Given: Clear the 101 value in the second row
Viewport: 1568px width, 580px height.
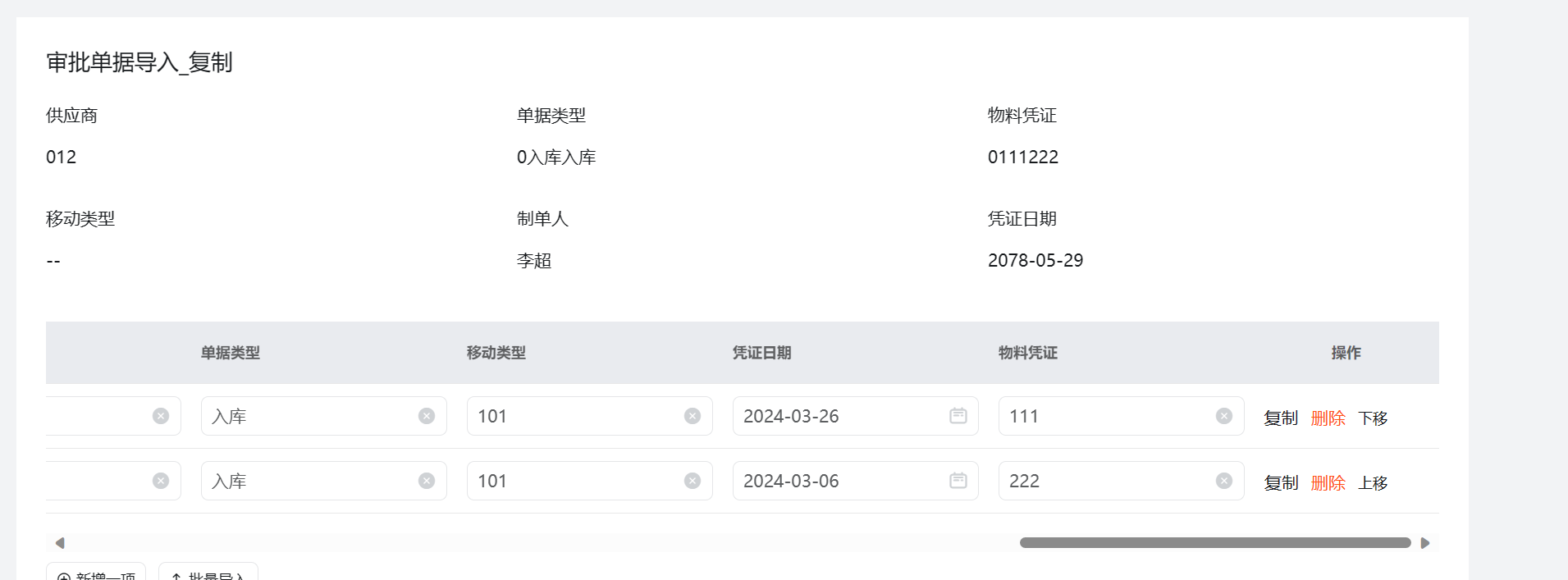Looking at the screenshot, I should coord(693,481).
